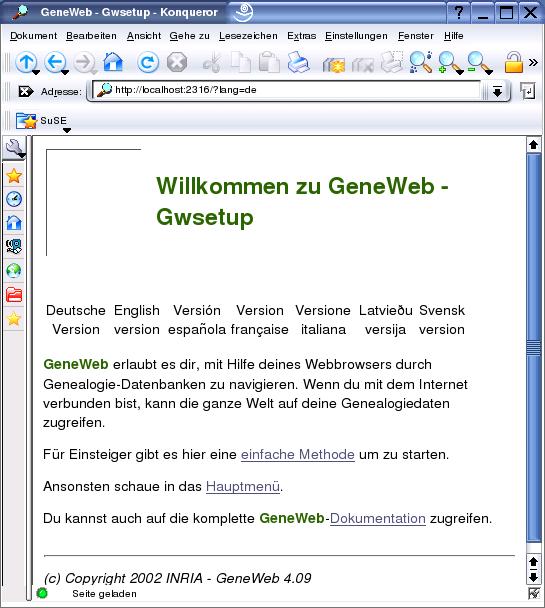
Task: Select the English version language
Action: (x=137, y=320)
